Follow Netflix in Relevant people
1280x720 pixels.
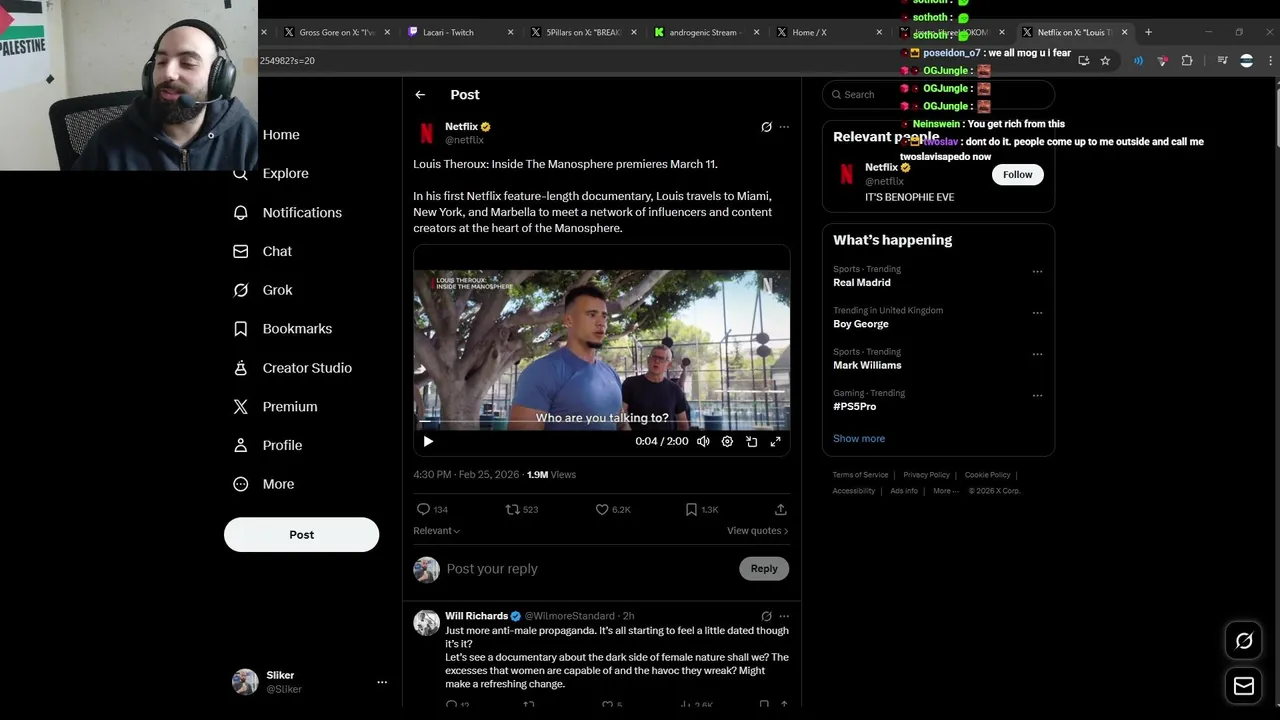(1017, 174)
